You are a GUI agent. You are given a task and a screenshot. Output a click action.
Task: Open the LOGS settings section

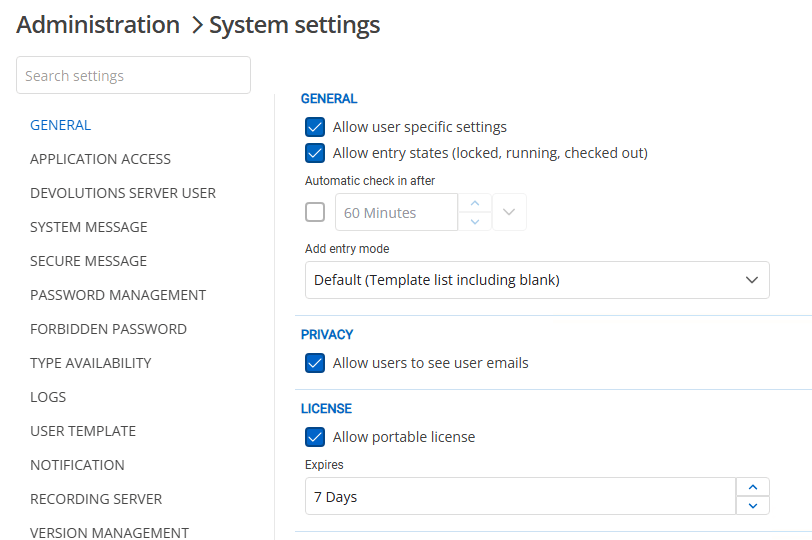coord(48,397)
